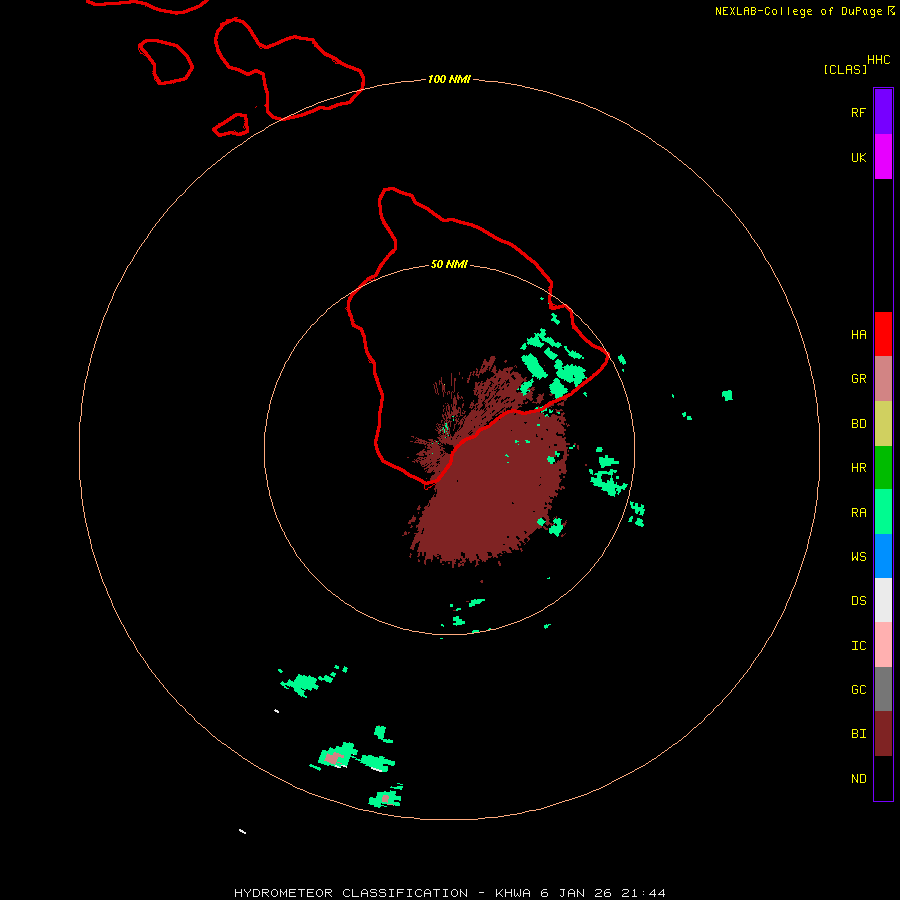Click the RF legend label
Image resolution: width=900 pixels, height=900 pixels.
[x=858, y=112]
